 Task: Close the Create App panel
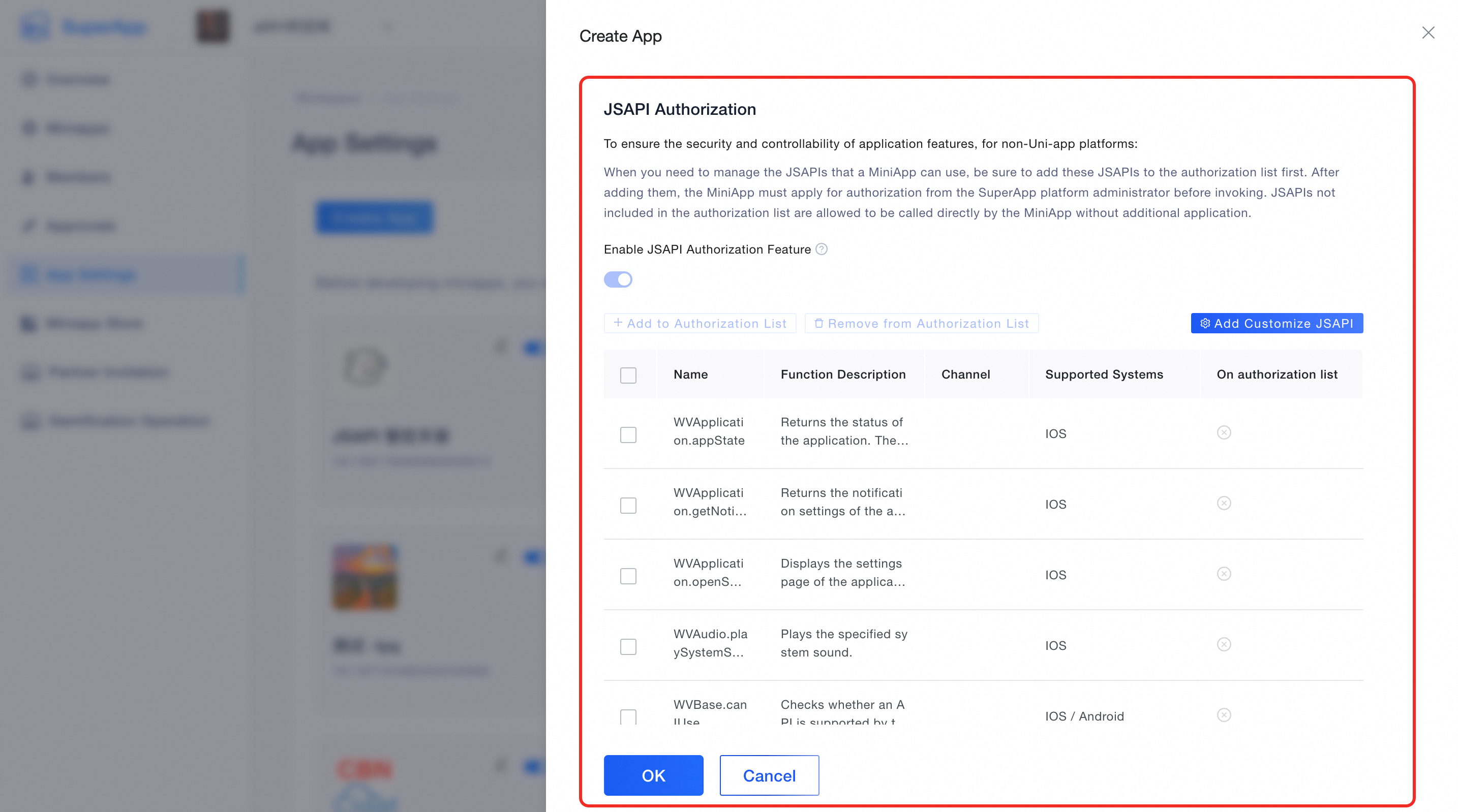click(x=1428, y=33)
